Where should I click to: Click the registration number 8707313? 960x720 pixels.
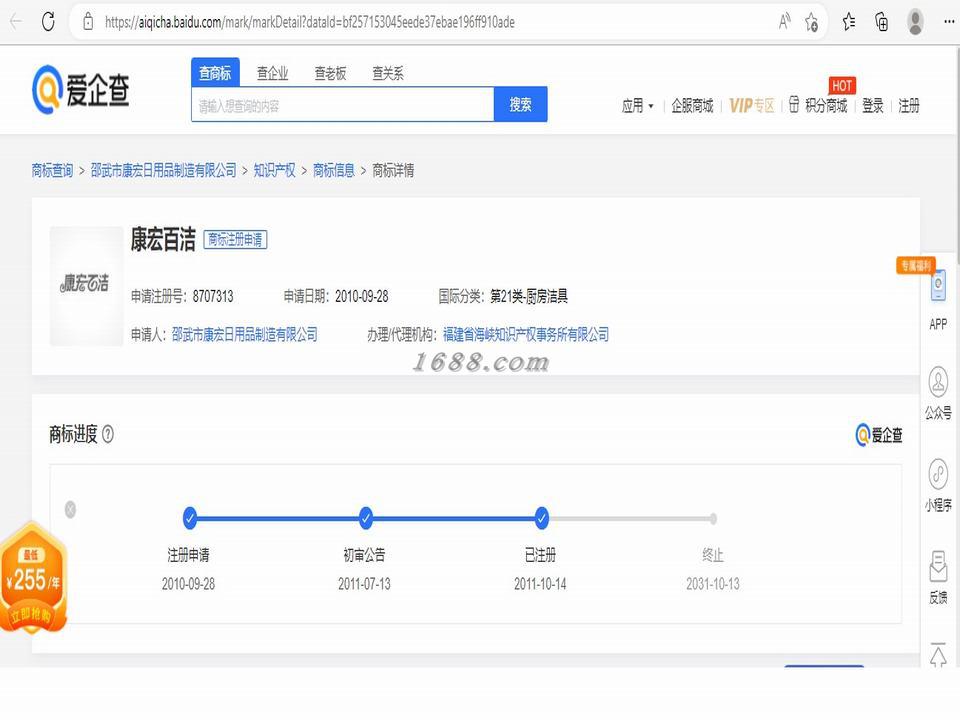213,296
